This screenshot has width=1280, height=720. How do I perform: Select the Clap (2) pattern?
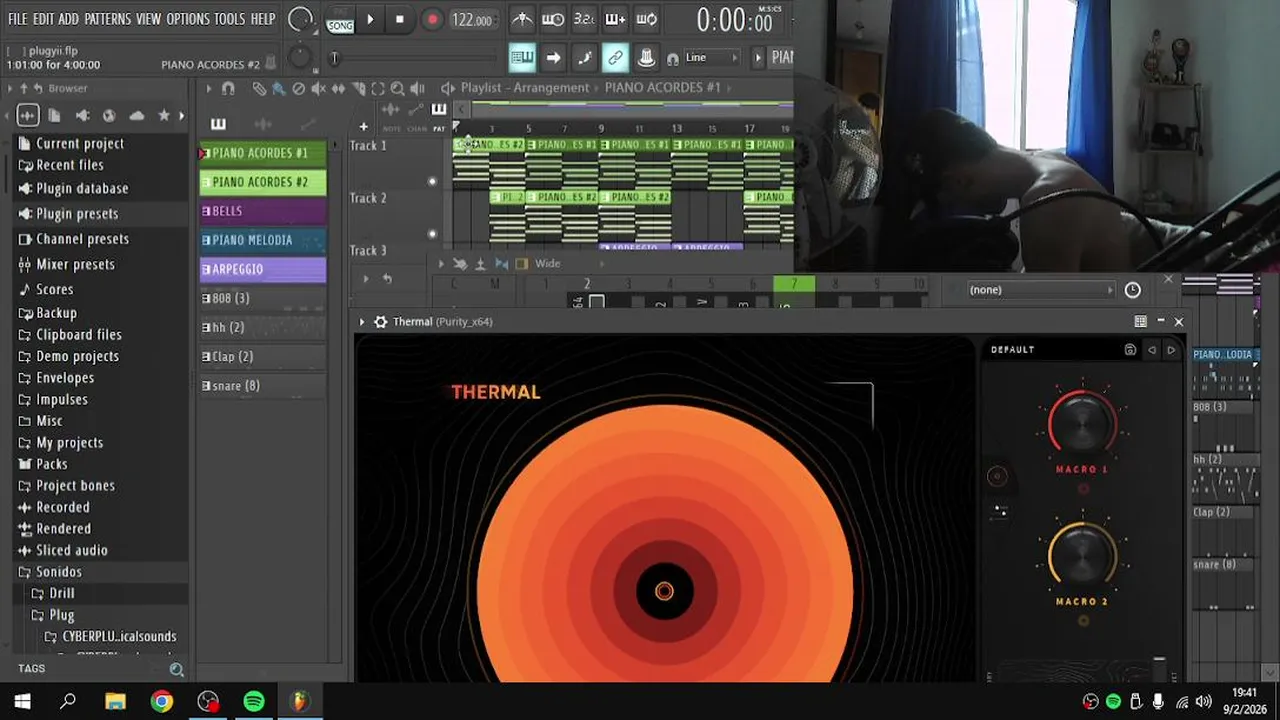[263, 356]
